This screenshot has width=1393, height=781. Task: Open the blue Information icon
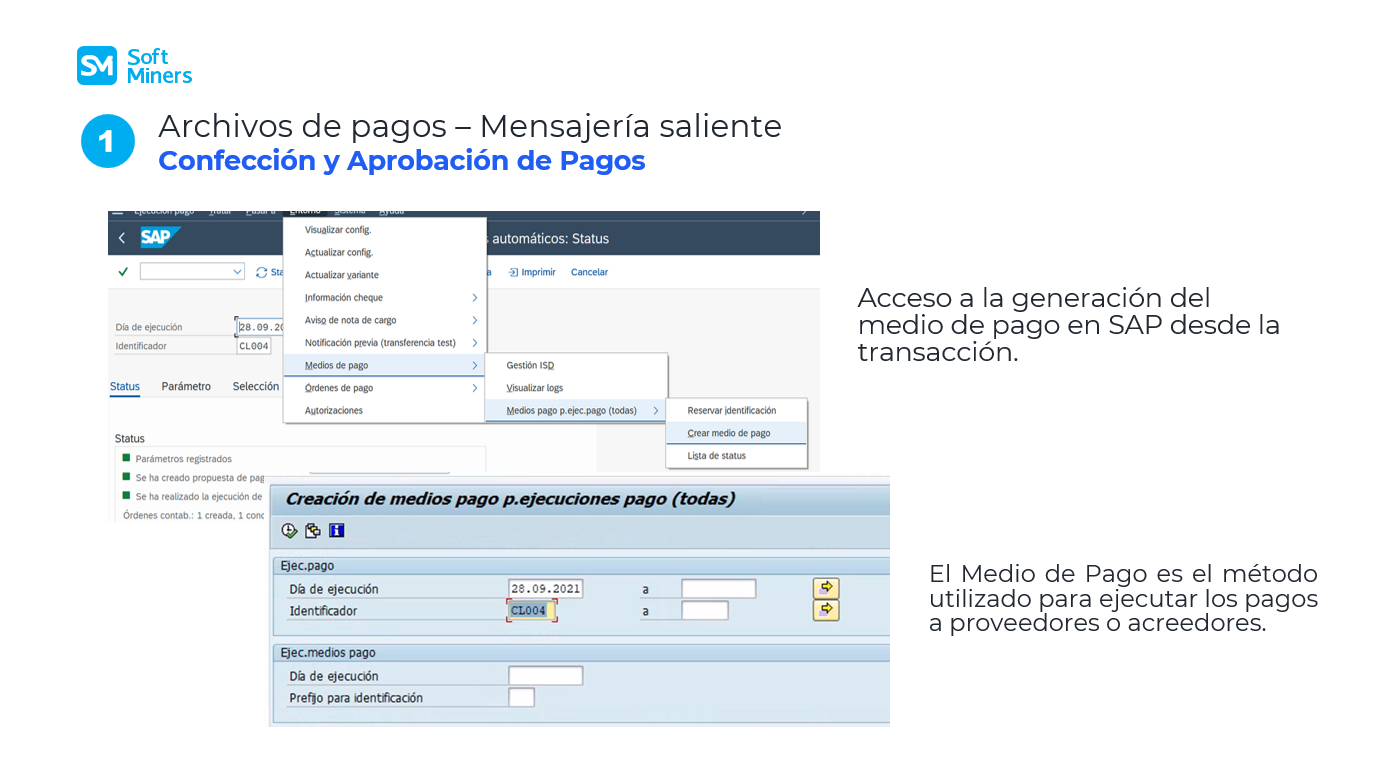tap(337, 531)
